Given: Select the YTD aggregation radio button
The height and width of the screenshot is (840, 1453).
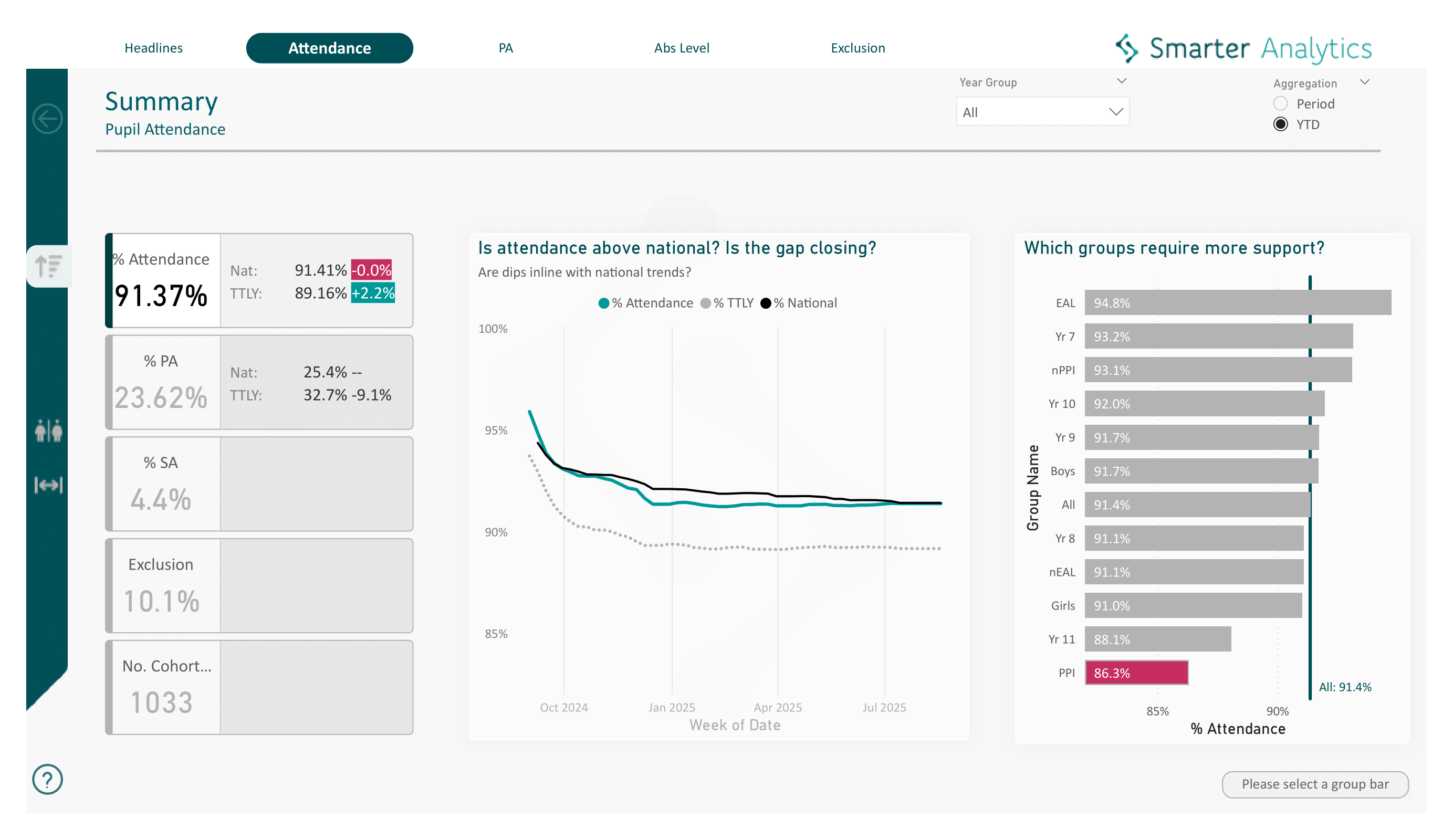Looking at the screenshot, I should pyautogui.click(x=1281, y=124).
